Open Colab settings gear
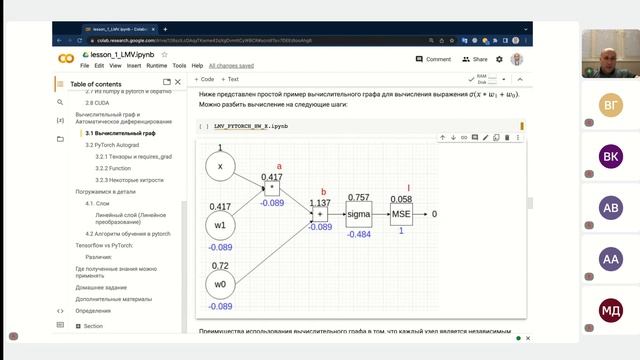The image size is (640, 360). pyautogui.click(x=499, y=59)
